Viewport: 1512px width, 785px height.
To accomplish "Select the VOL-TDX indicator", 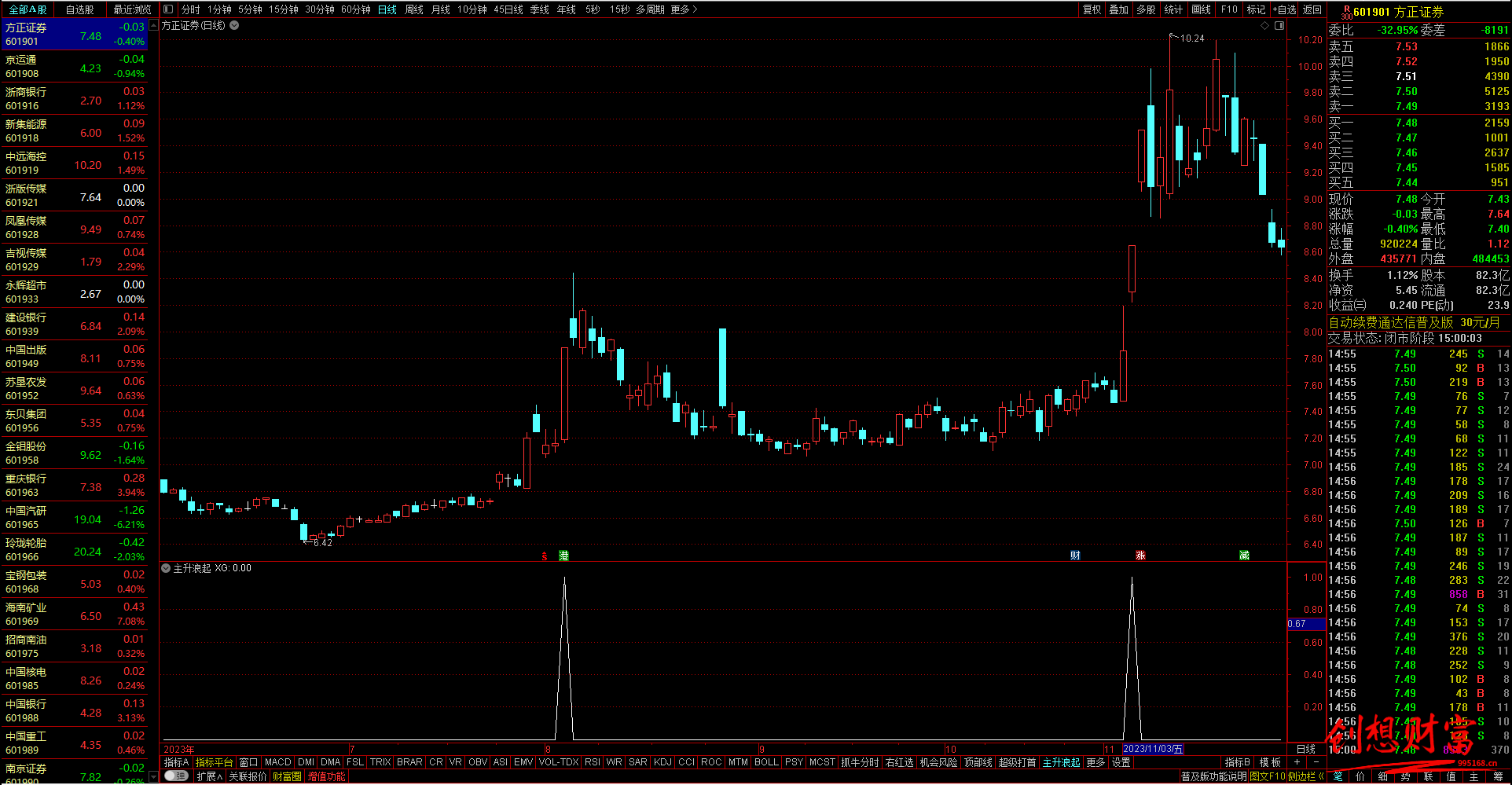I will tap(558, 762).
